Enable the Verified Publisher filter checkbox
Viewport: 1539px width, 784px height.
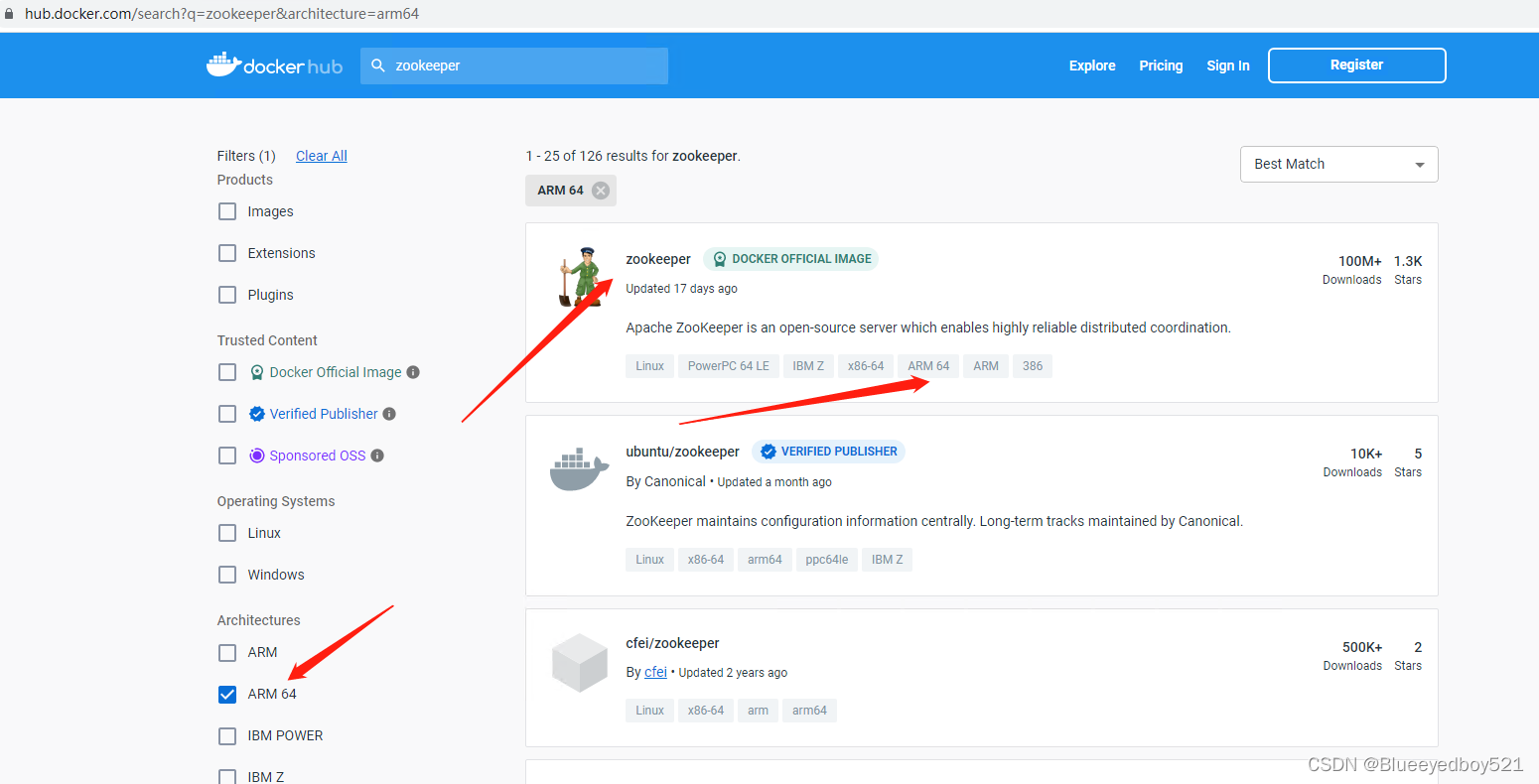tap(227, 414)
